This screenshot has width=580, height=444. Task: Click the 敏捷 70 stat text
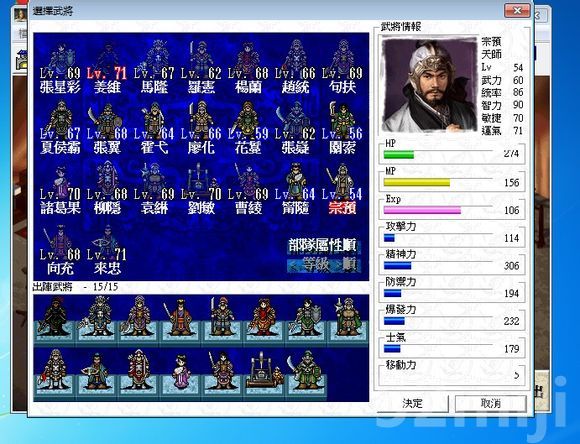point(502,118)
